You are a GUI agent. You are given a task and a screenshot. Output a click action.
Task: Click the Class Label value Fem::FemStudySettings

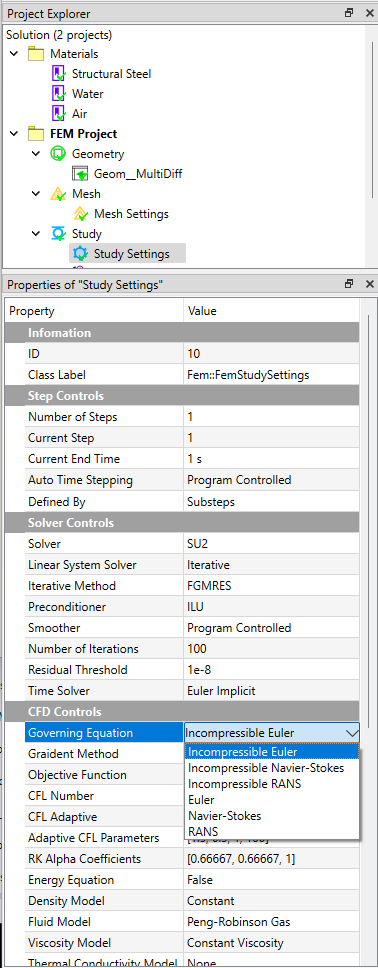pos(272,375)
